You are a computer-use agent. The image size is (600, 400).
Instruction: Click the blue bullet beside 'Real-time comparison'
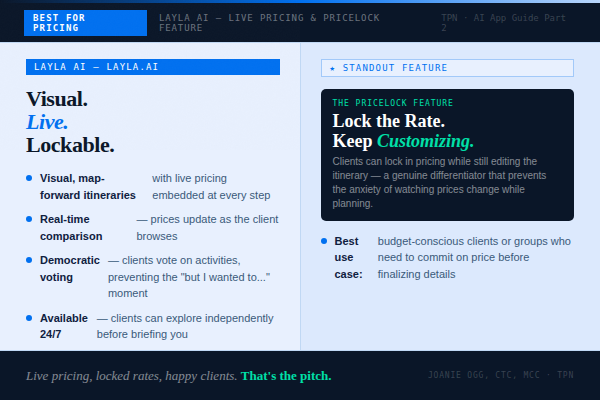tap(29, 219)
